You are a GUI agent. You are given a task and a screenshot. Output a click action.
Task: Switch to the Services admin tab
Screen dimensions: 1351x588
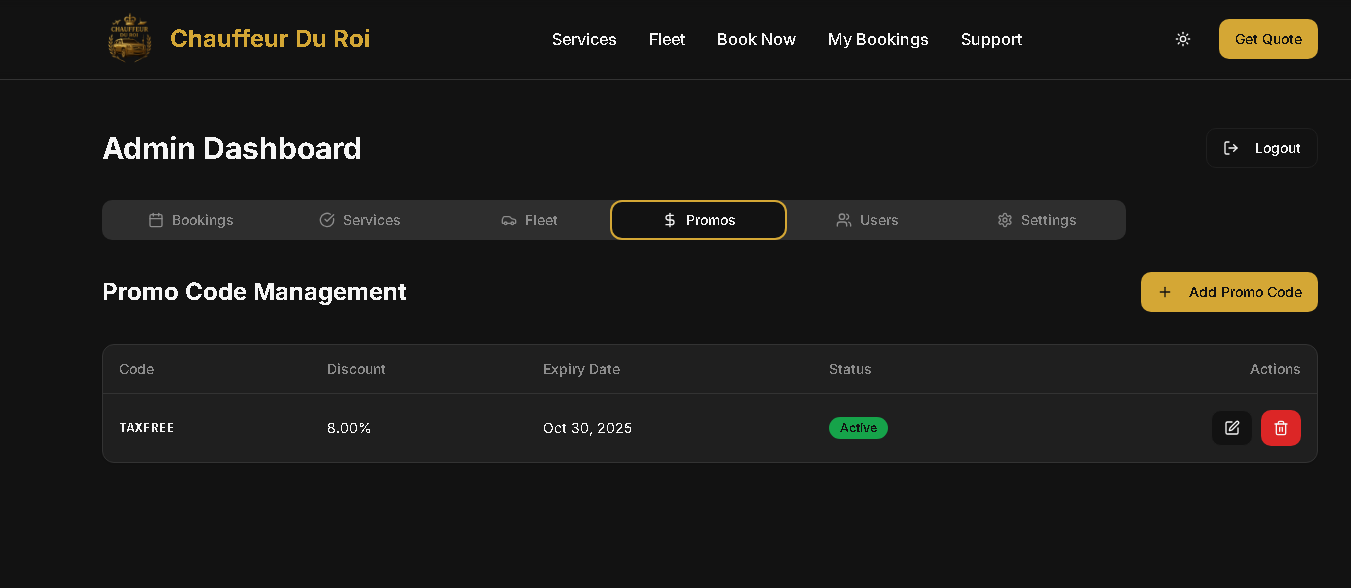359,220
